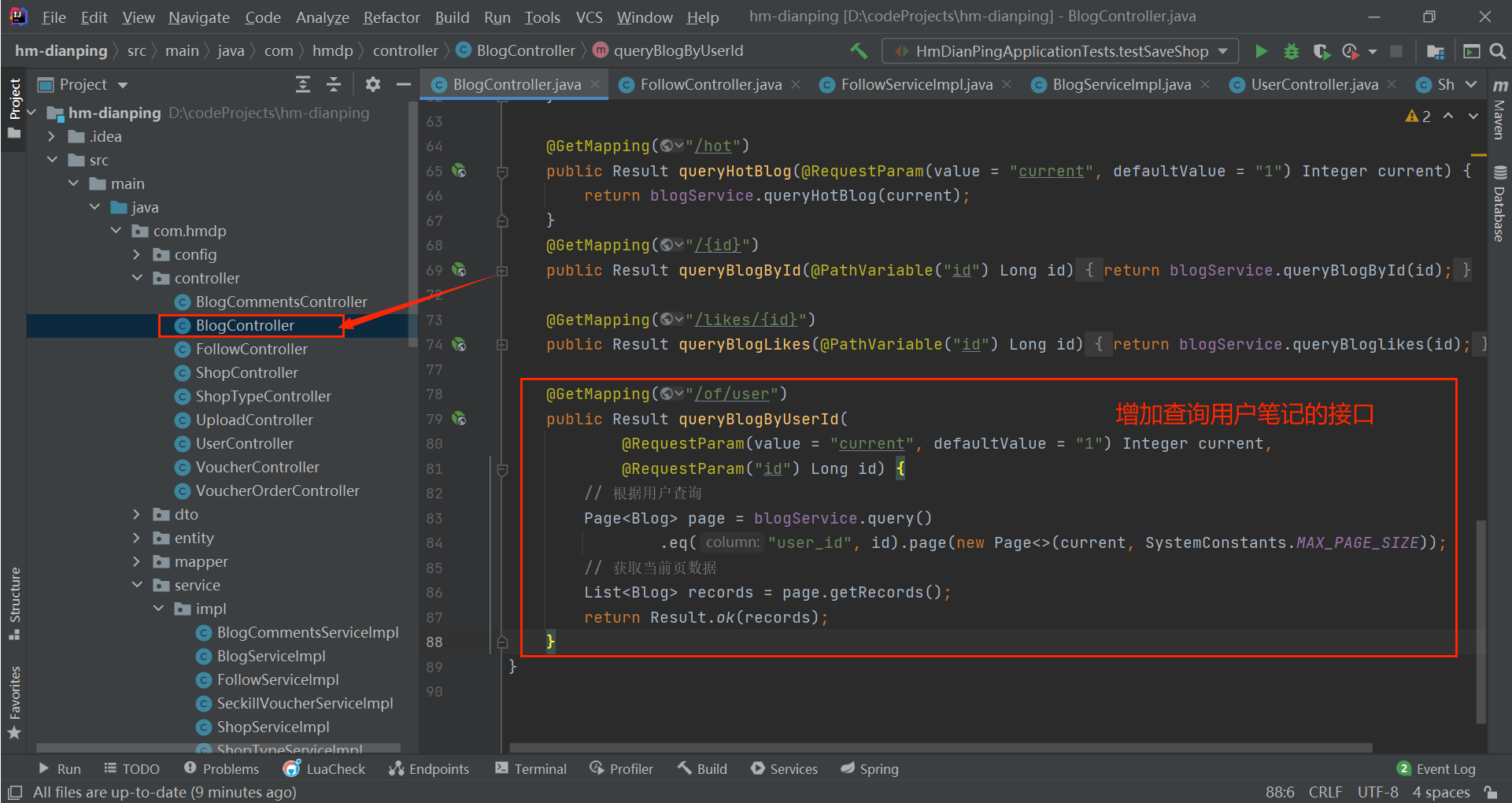This screenshot has width=1512, height=803.
Task: Click editor vertical scrollbar thumb
Action: 1481,620
